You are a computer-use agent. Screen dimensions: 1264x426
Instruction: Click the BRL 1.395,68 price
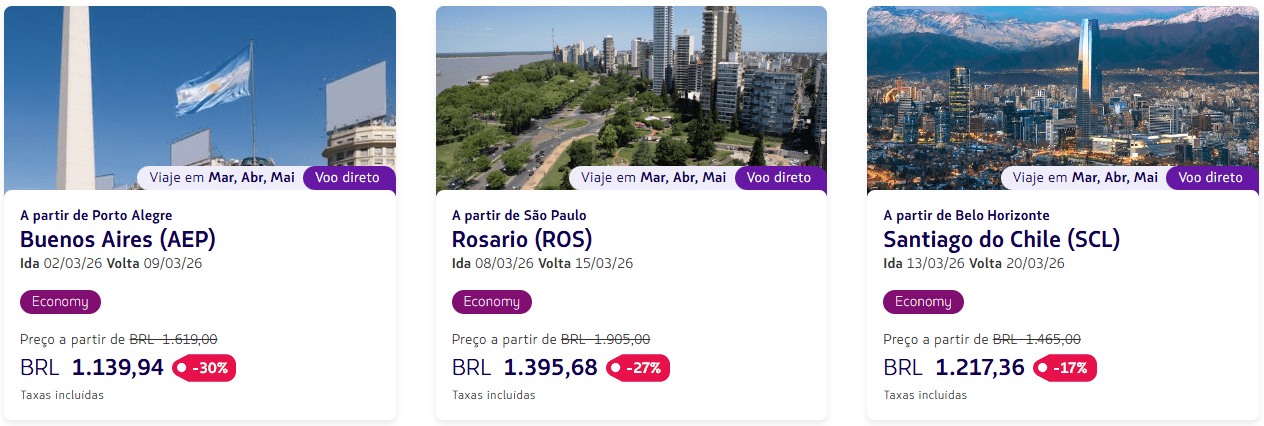[524, 368]
